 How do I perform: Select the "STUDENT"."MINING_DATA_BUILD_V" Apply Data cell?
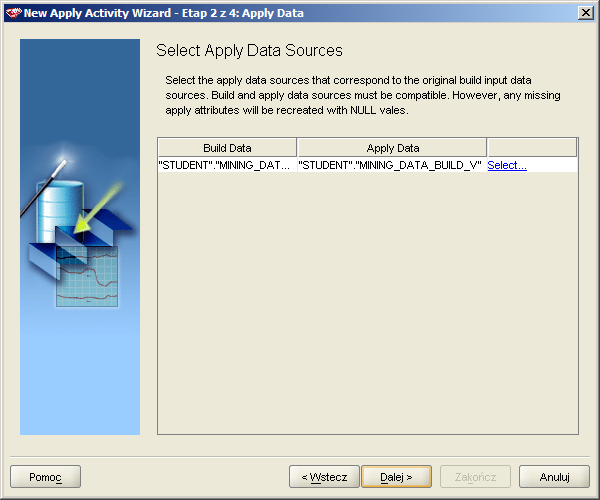391,165
